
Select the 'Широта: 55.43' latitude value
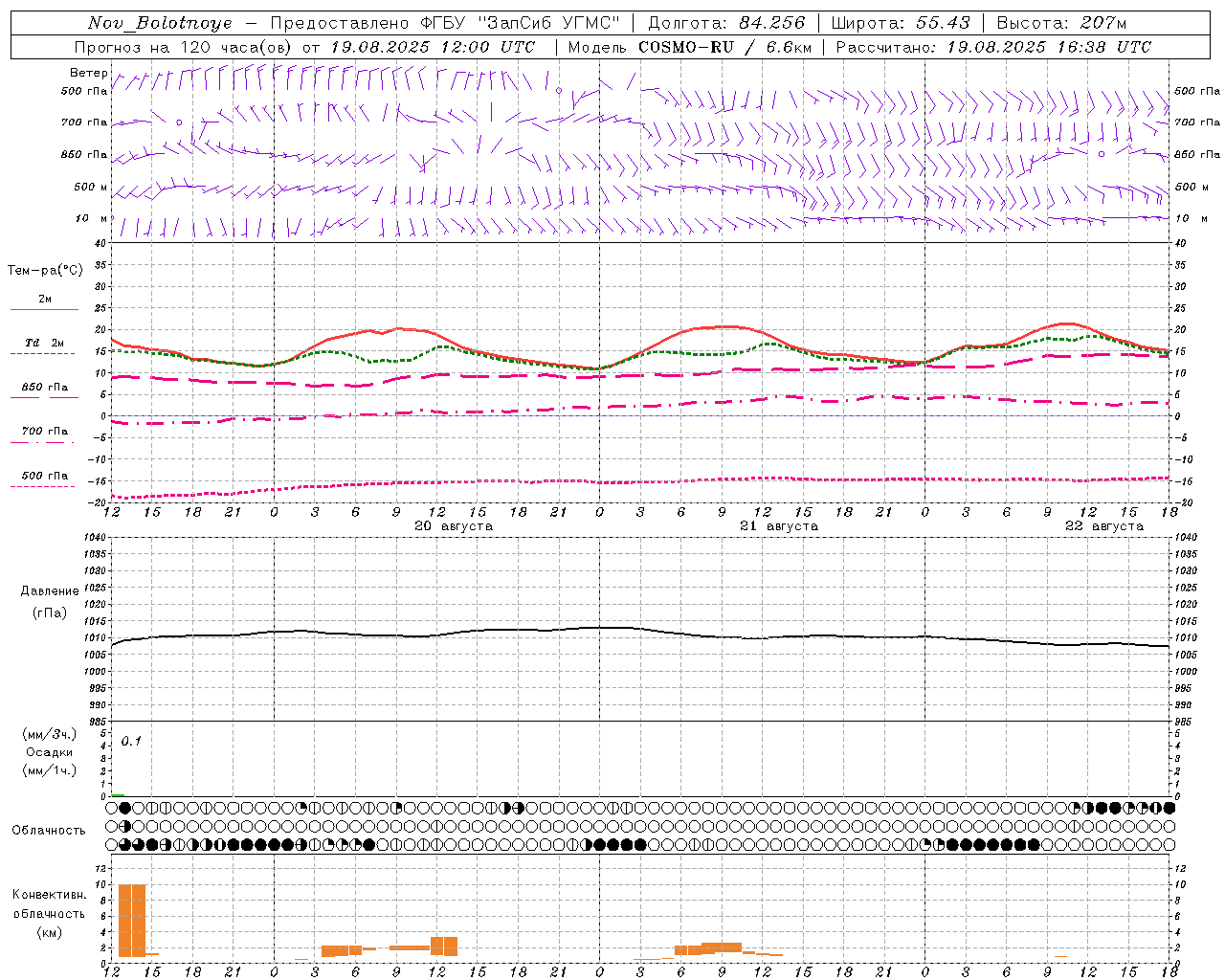[901, 23]
